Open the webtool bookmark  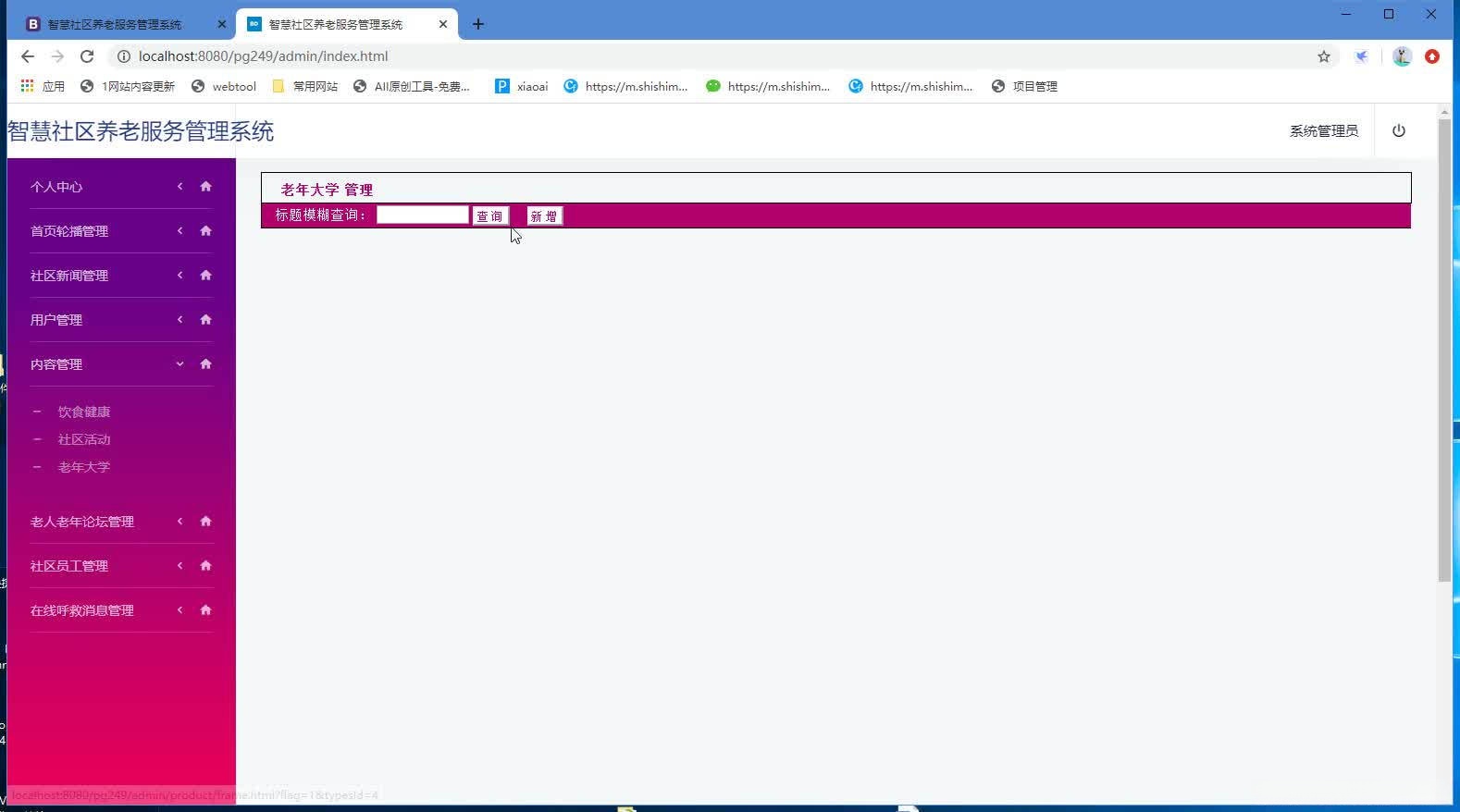224,86
